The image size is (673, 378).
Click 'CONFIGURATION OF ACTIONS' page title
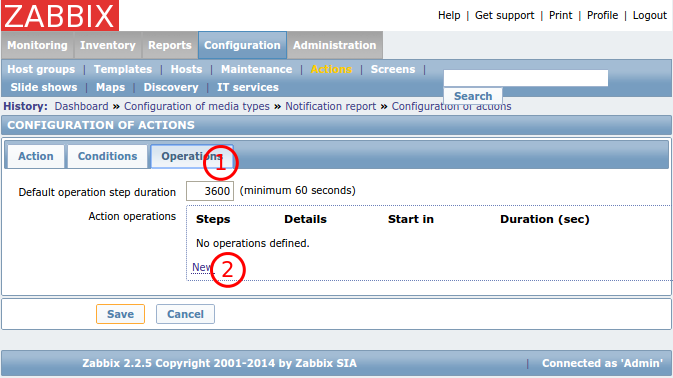pyautogui.click(x=101, y=125)
